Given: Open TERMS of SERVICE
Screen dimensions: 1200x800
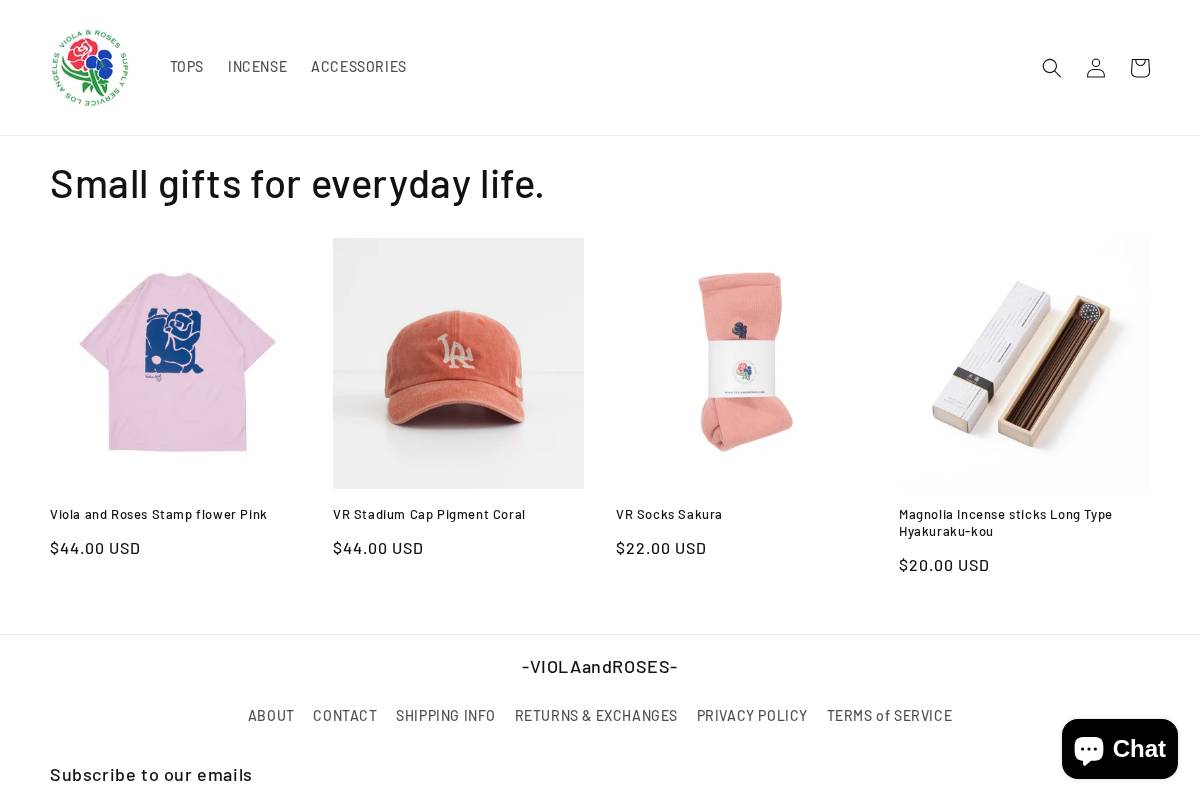Looking at the screenshot, I should (889, 715).
